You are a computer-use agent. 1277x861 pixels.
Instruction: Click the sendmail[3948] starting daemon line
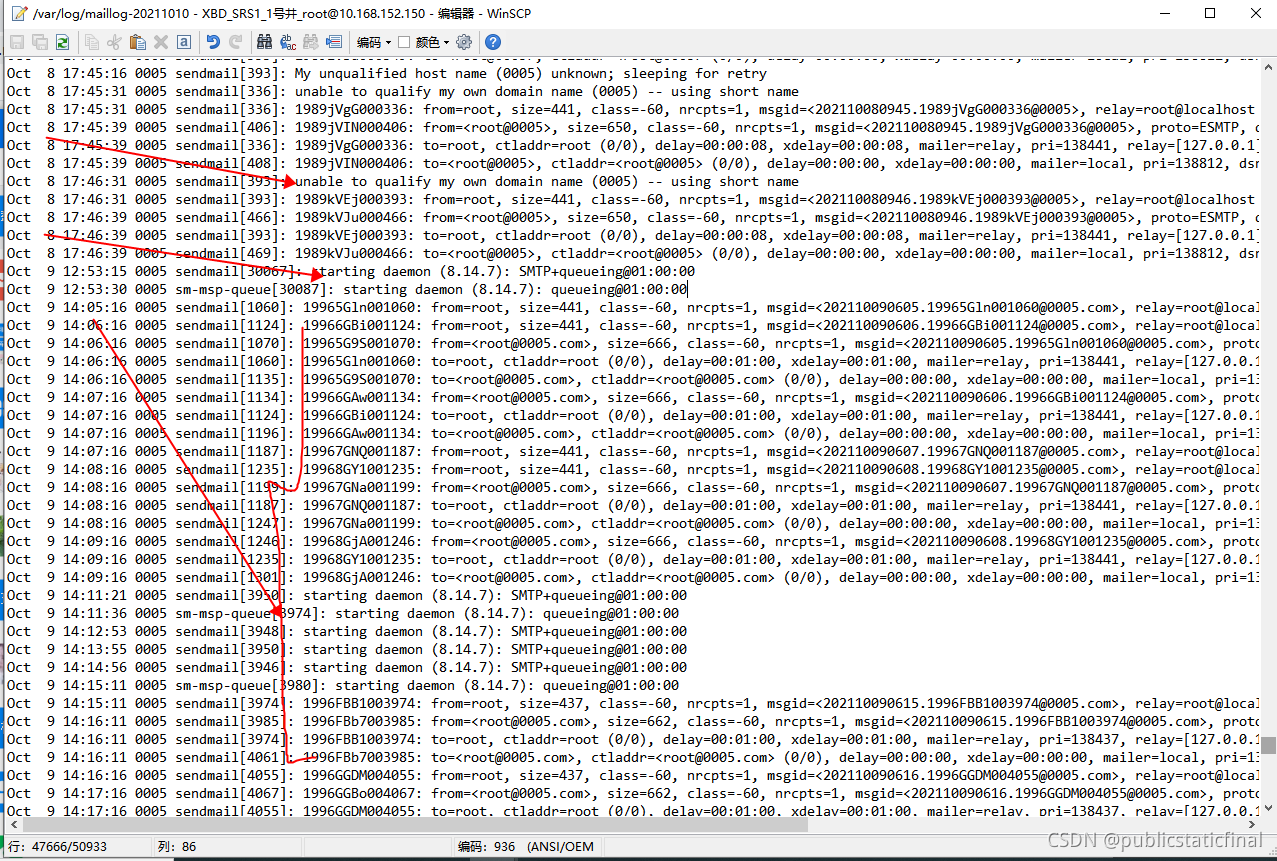[346, 631]
